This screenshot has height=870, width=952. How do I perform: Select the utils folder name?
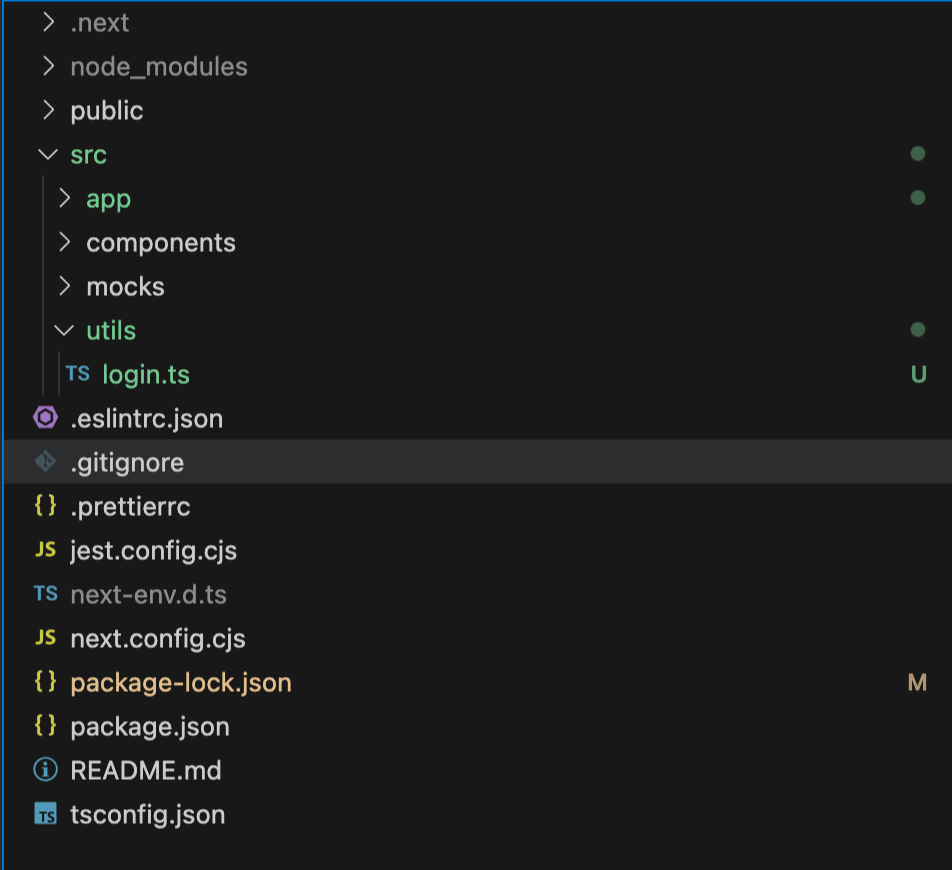[111, 331]
